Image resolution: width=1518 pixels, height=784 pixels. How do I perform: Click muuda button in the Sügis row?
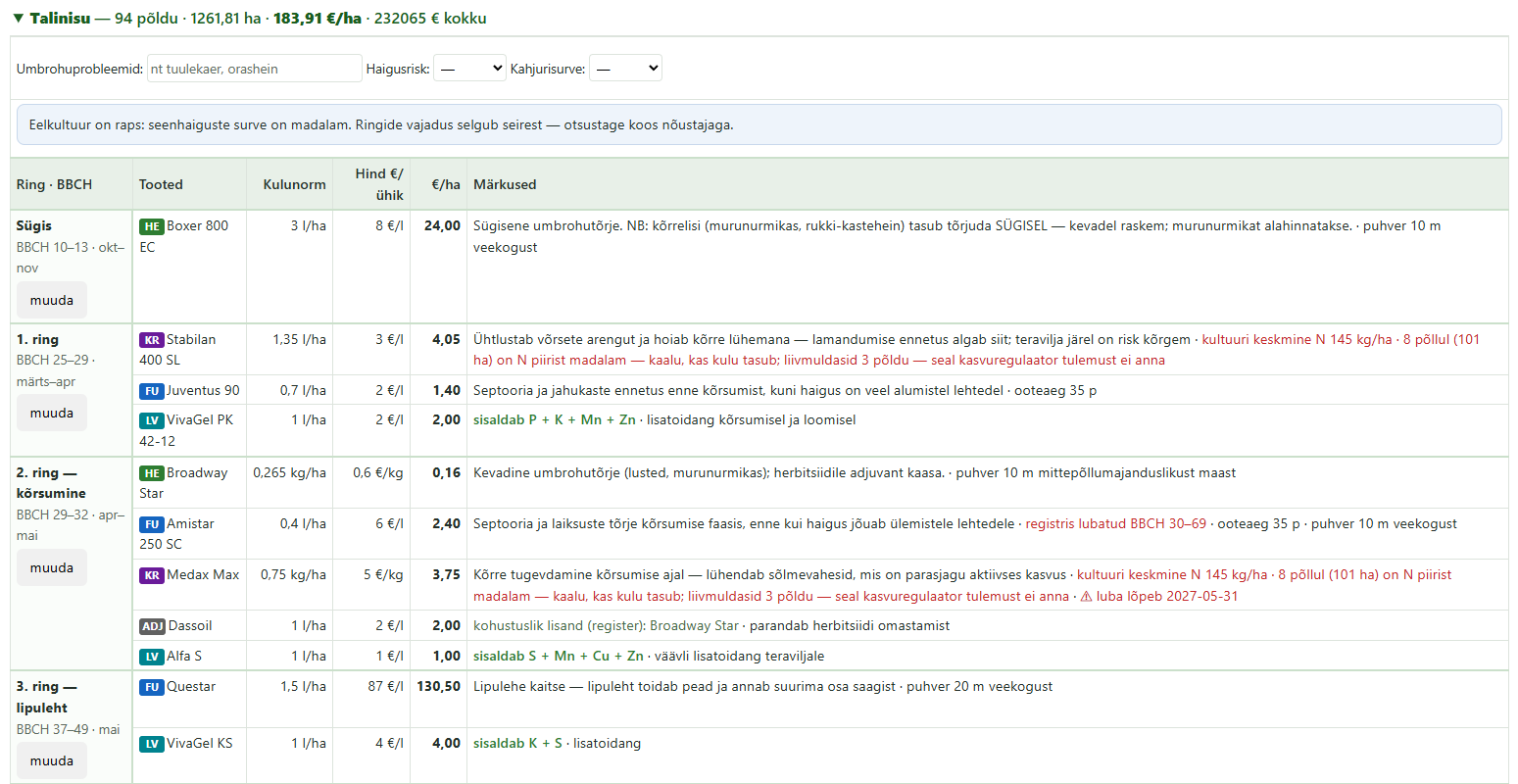[x=52, y=300]
